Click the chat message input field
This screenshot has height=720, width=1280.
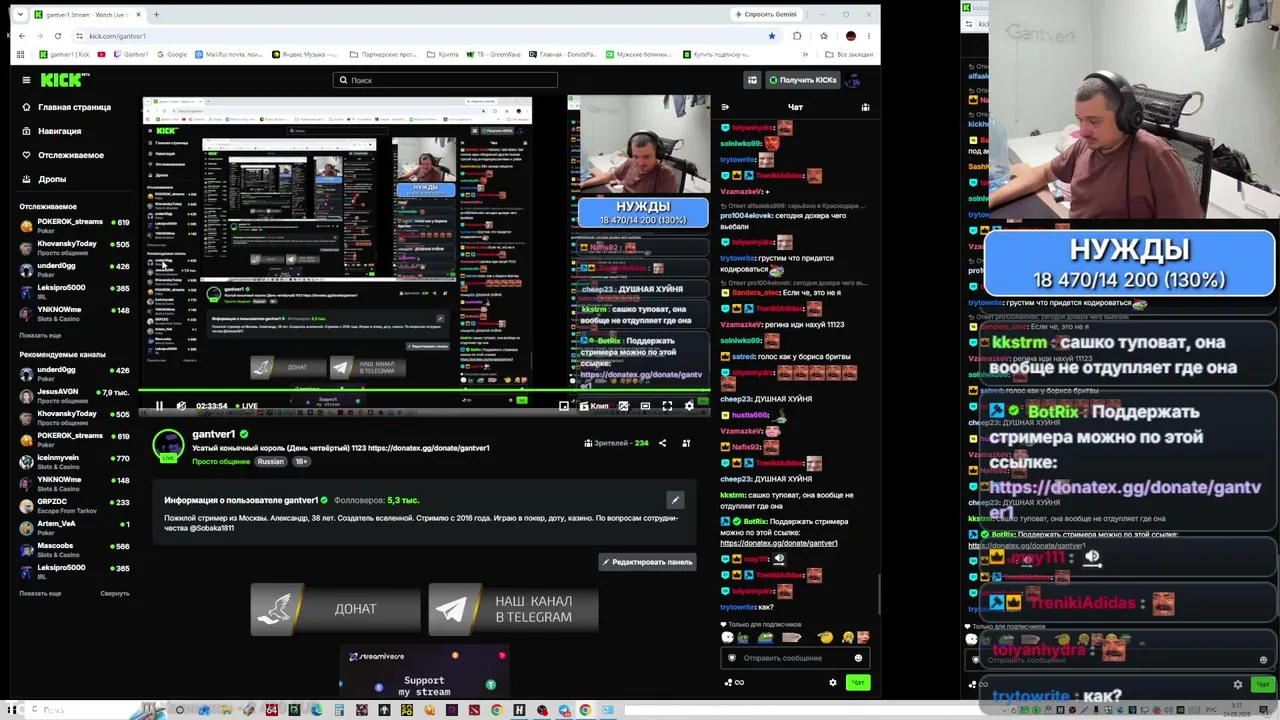tap(795, 658)
